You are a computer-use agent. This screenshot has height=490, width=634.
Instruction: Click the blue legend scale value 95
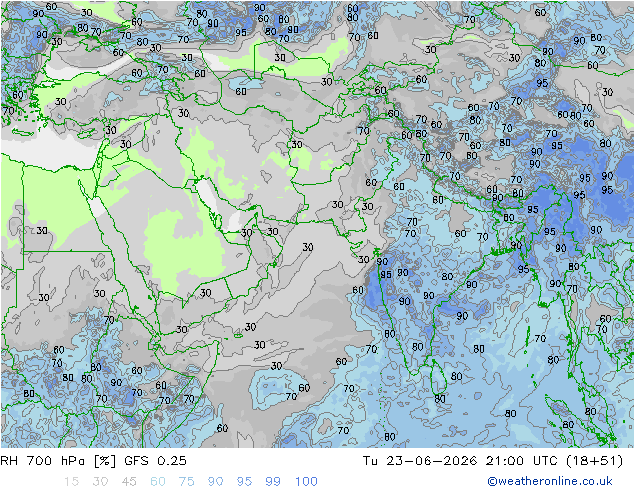coord(244,481)
